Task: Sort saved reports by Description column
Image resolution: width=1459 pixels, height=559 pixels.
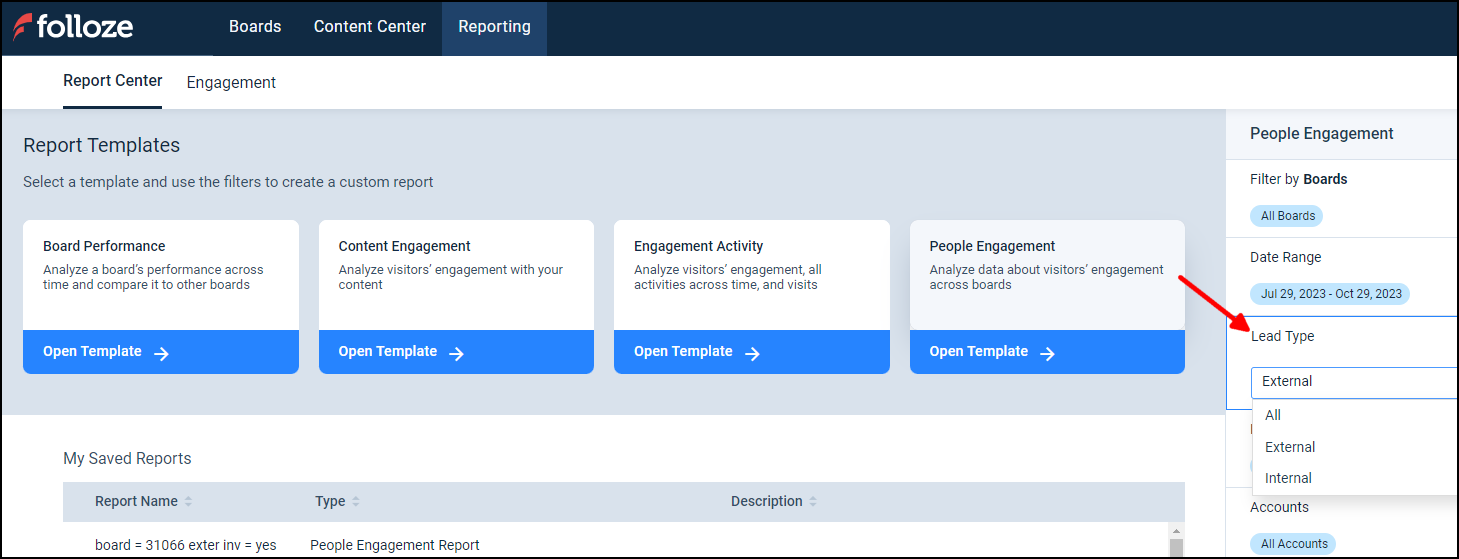Action: pyautogui.click(x=813, y=502)
